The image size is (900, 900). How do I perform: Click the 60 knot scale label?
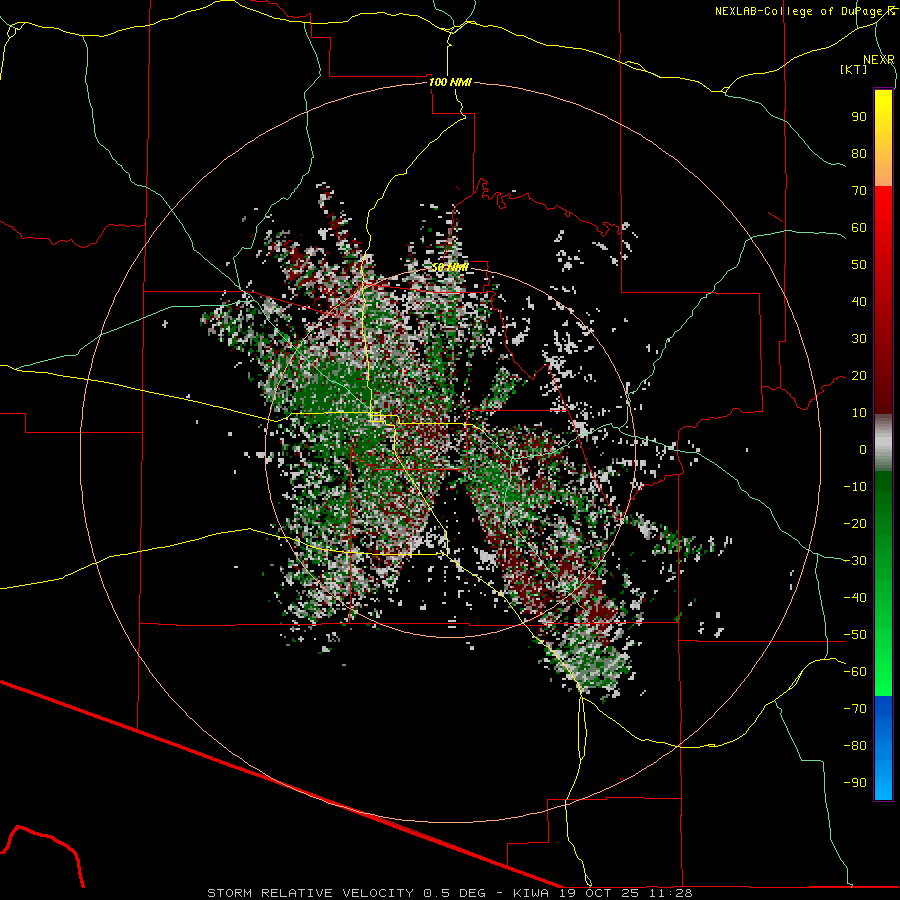click(859, 227)
